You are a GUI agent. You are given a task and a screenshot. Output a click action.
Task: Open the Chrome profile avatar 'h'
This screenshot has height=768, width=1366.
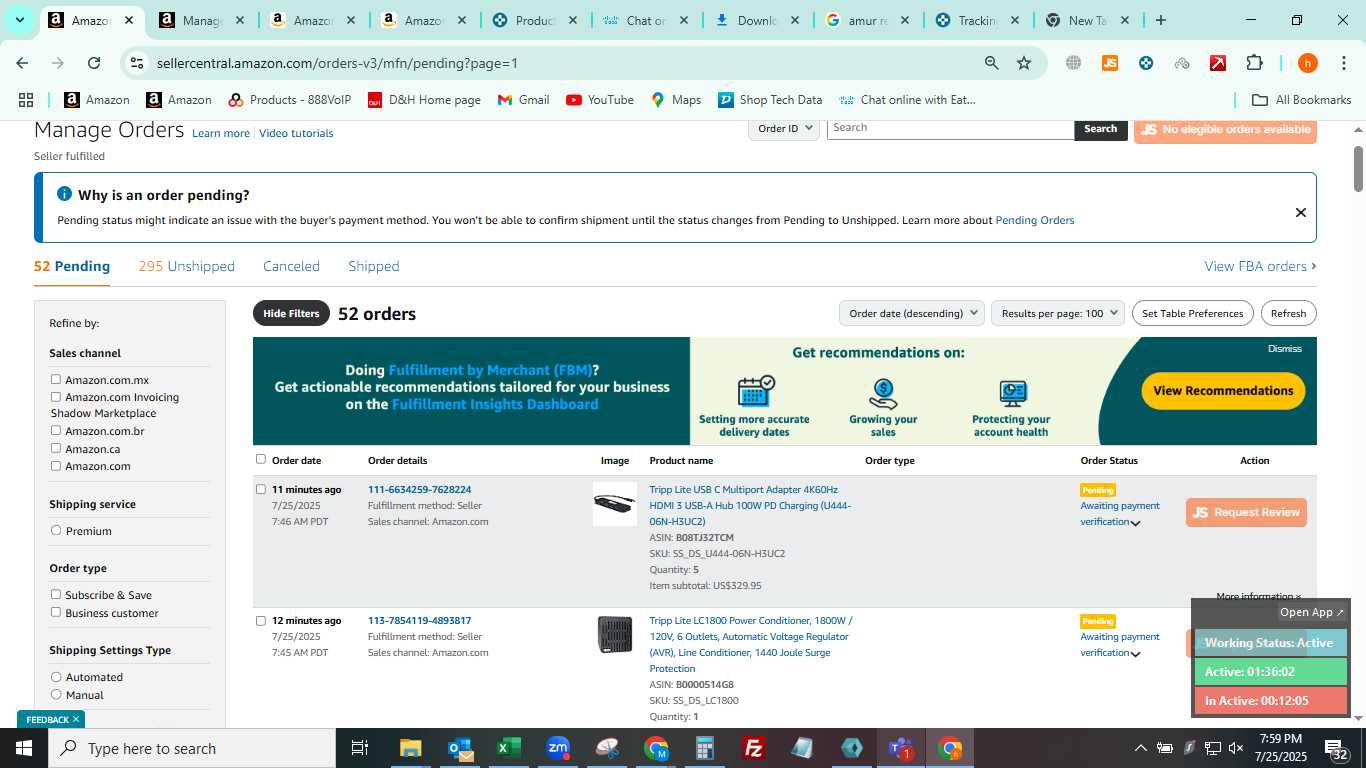[1307, 63]
